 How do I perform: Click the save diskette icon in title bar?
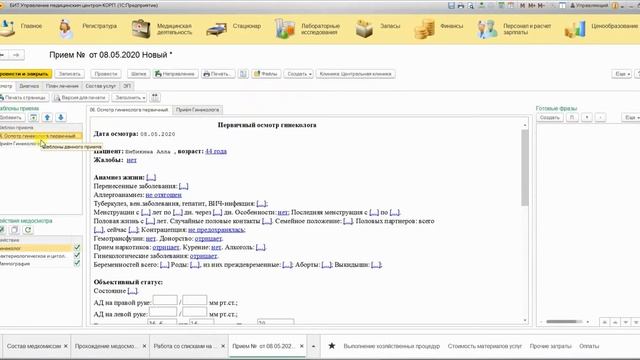click(x=451, y=6)
